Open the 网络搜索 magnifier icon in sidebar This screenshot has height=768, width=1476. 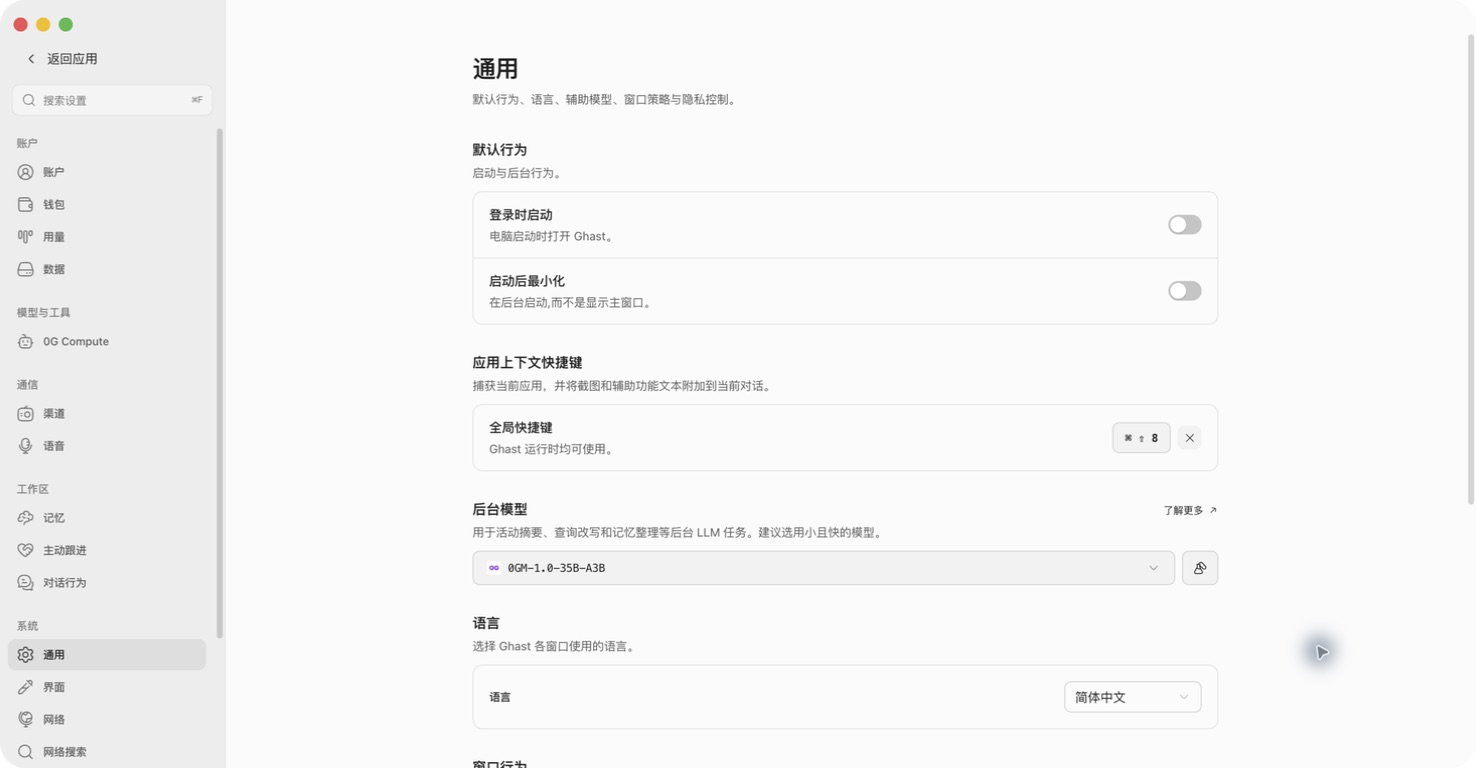click(26, 751)
